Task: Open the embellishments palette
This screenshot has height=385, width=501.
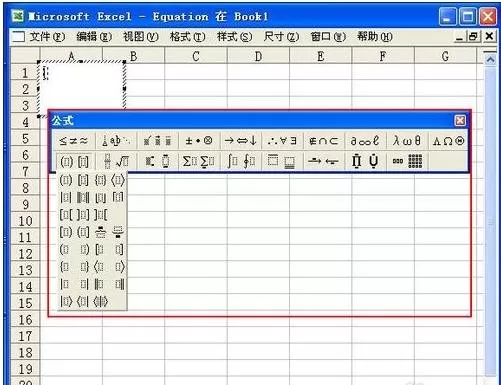Action: tap(157, 141)
